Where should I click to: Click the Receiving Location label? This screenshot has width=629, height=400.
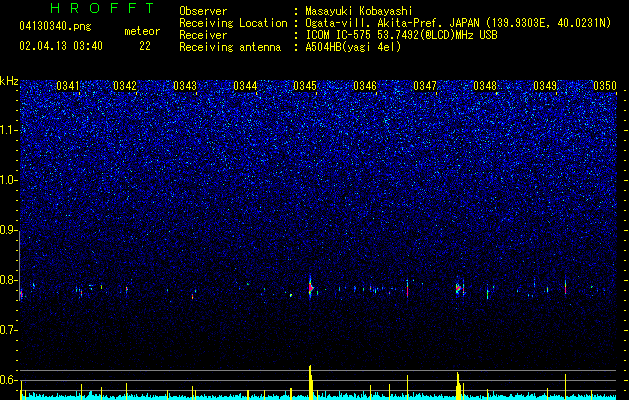(233, 23)
